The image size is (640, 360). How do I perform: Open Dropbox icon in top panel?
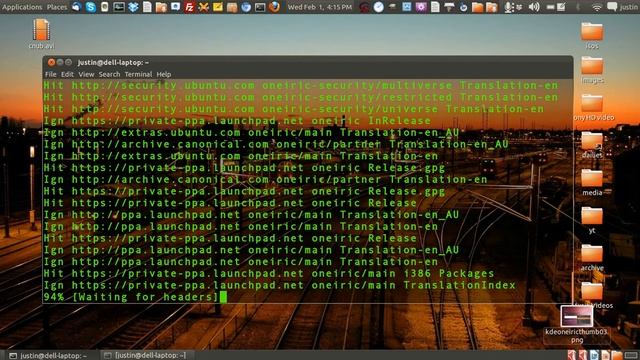(133, 7)
